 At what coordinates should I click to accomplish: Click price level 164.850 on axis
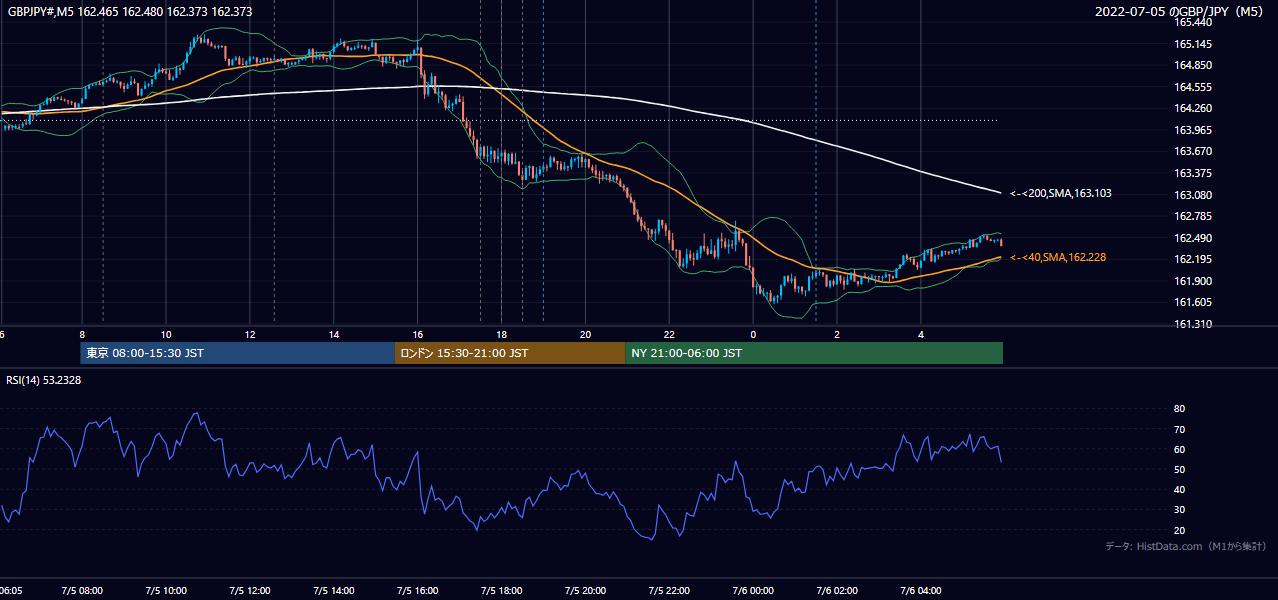click(1192, 65)
